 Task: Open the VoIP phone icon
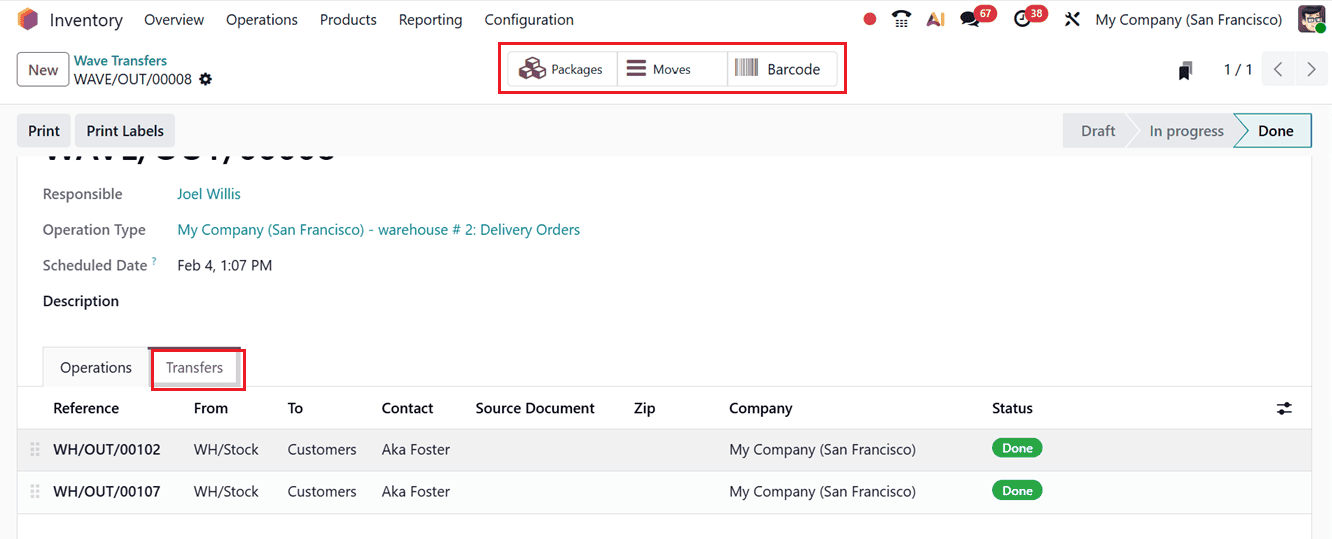point(902,19)
